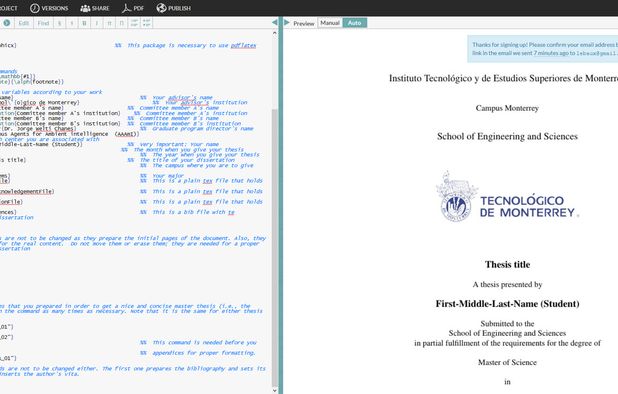Click the Tecnológico de Monterrey logo in preview
The image size is (618, 394).
[x=507, y=197]
